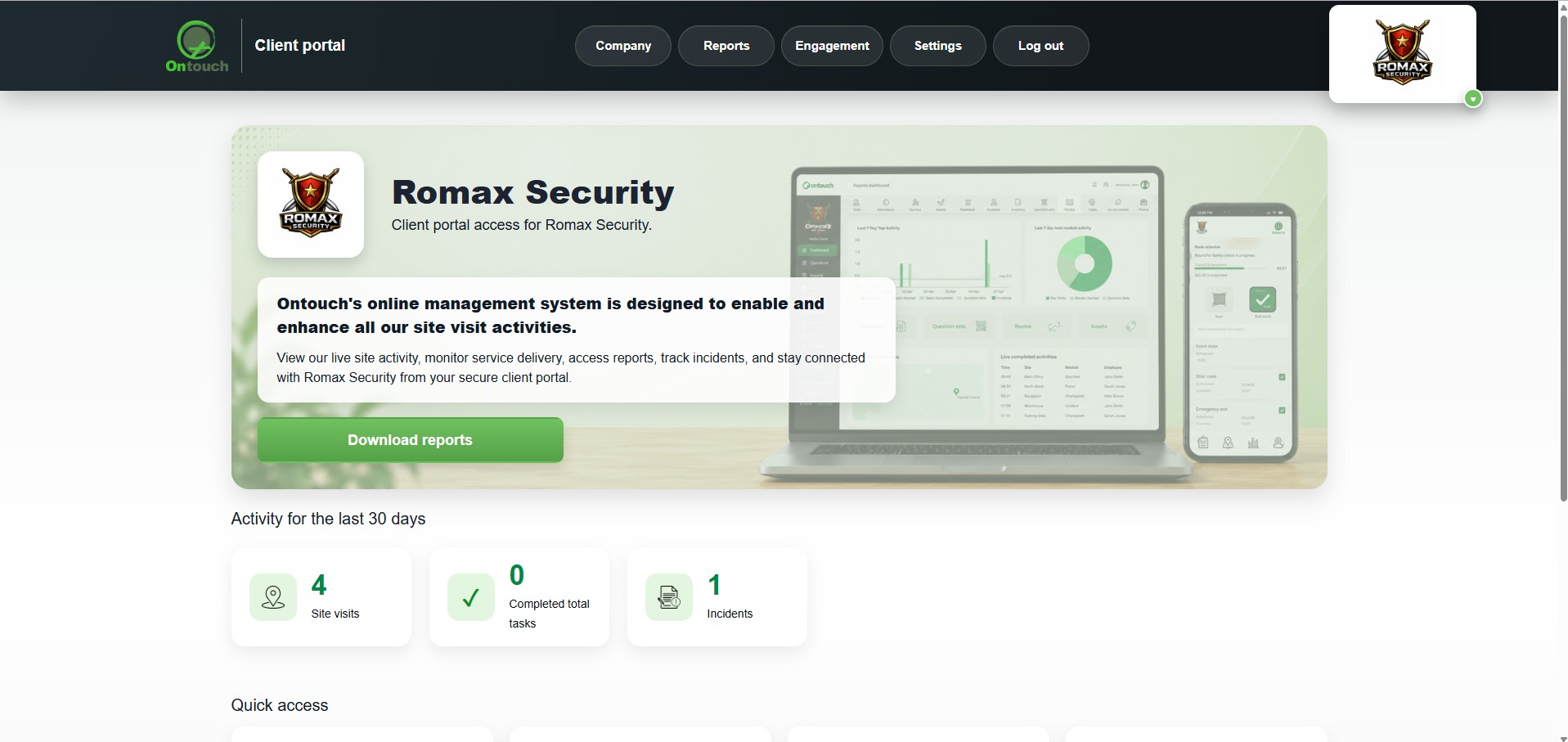The image size is (1568, 742).
Task: Click the Romax Security logo in banner
Action: coord(311,204)
